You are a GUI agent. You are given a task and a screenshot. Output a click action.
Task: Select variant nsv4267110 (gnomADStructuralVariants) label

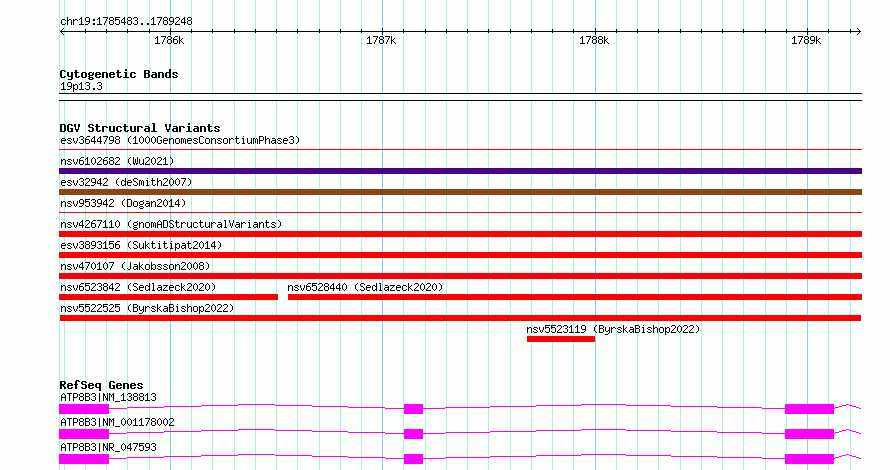point(171,224)
